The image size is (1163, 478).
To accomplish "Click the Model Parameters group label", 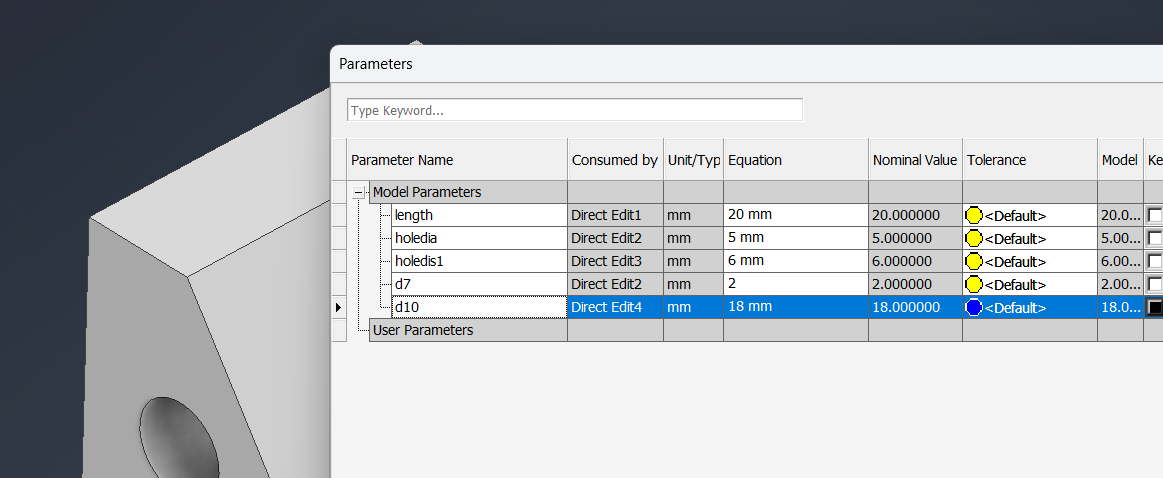I will click(426, 192).
